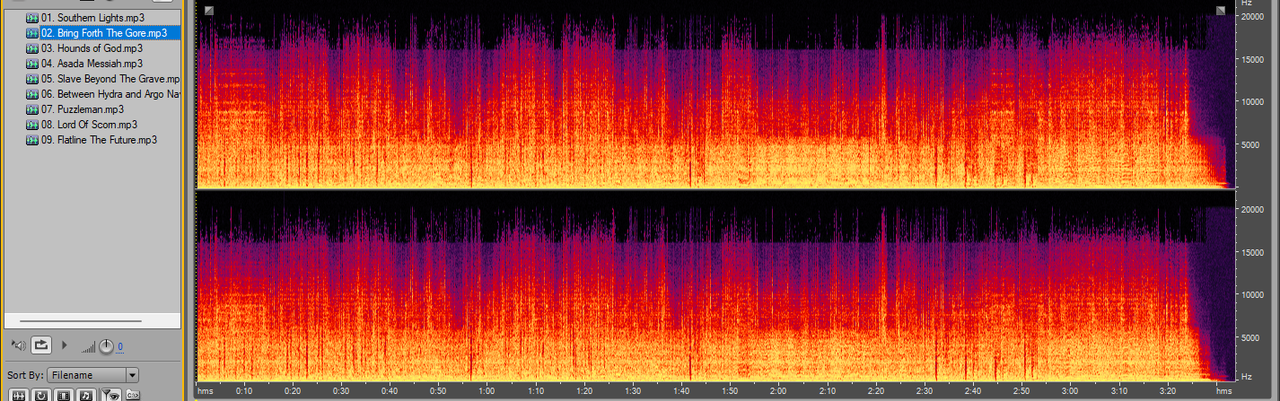1280x401 pixels.
Task: Click the top-right corner handle of spectrogram
Action: pos(1221,10)
